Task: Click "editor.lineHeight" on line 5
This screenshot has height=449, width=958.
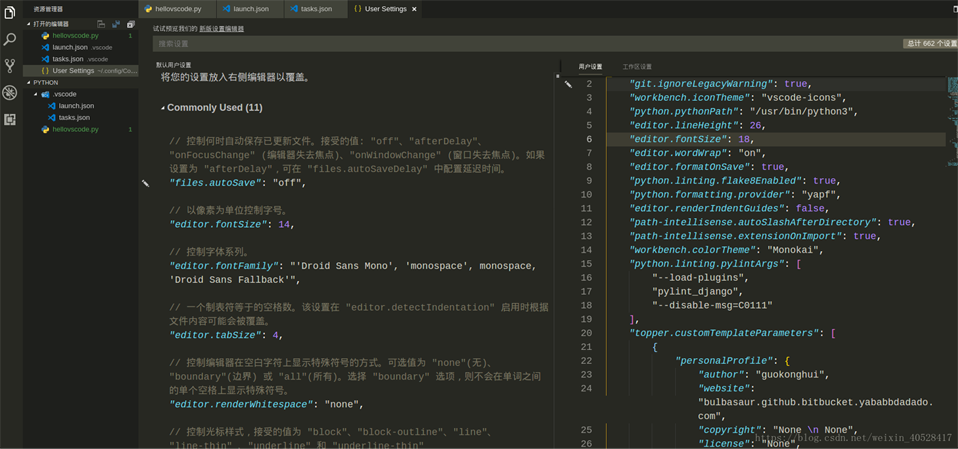Action: tap(684, 125)
